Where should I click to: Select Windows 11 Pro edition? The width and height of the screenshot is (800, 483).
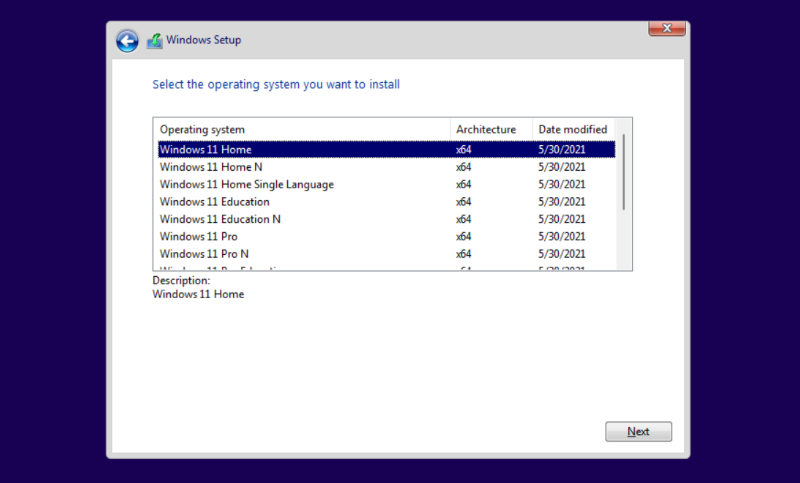199,236
